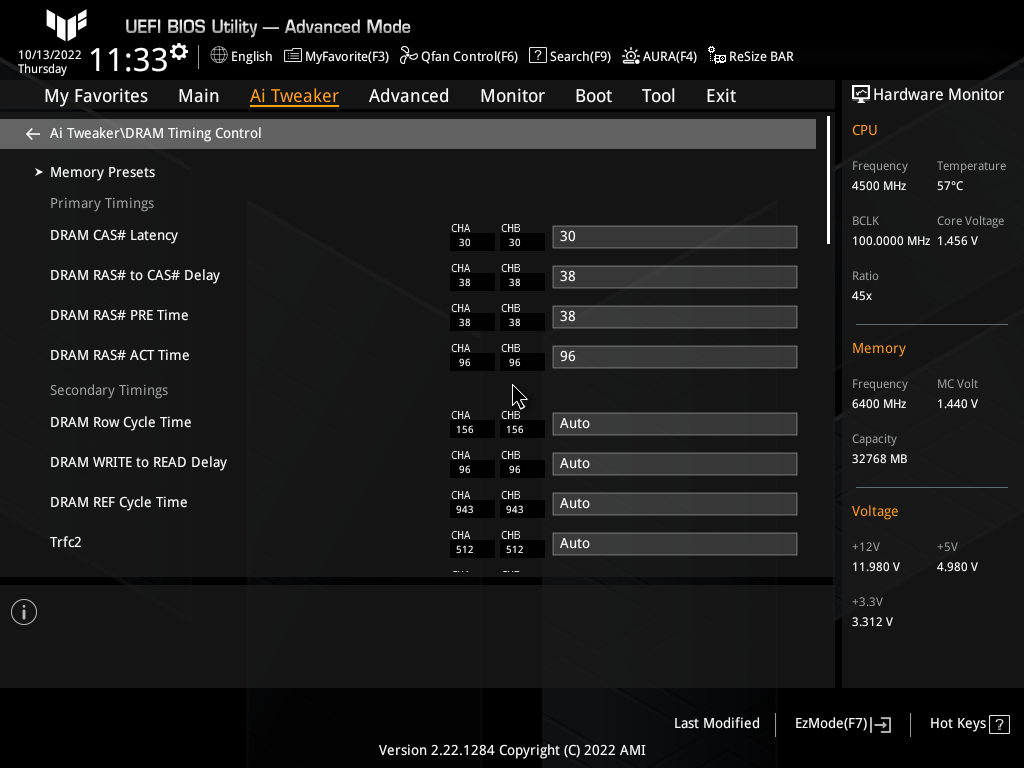The width and height of the screenshot is (1024, 768).
Task: Click the CPU Temperature 57°C value
Action: coord(950,185)
